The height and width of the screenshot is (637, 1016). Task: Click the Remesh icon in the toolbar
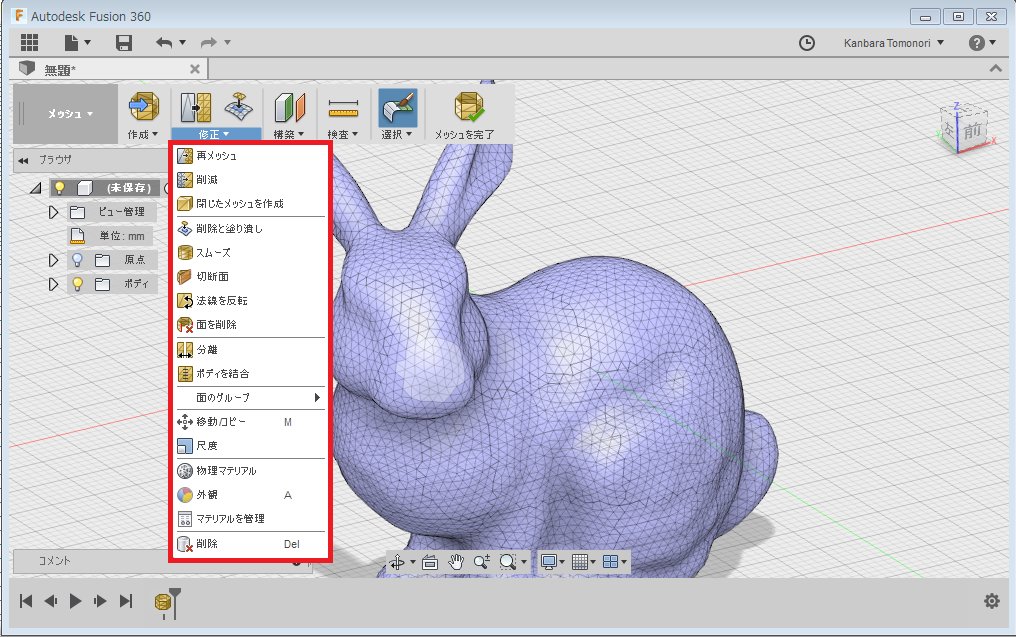pyautogui.click(x=195, y=107)
